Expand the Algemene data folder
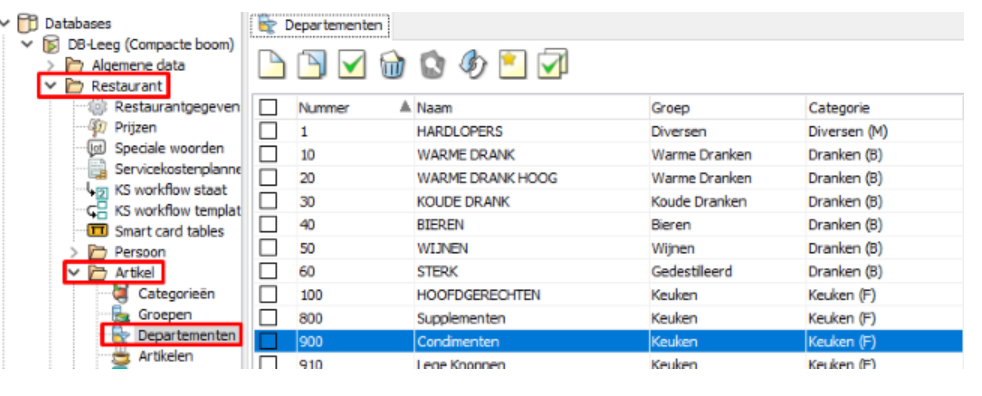The height and width of the screenshot is (396, 982). point(51,65)
